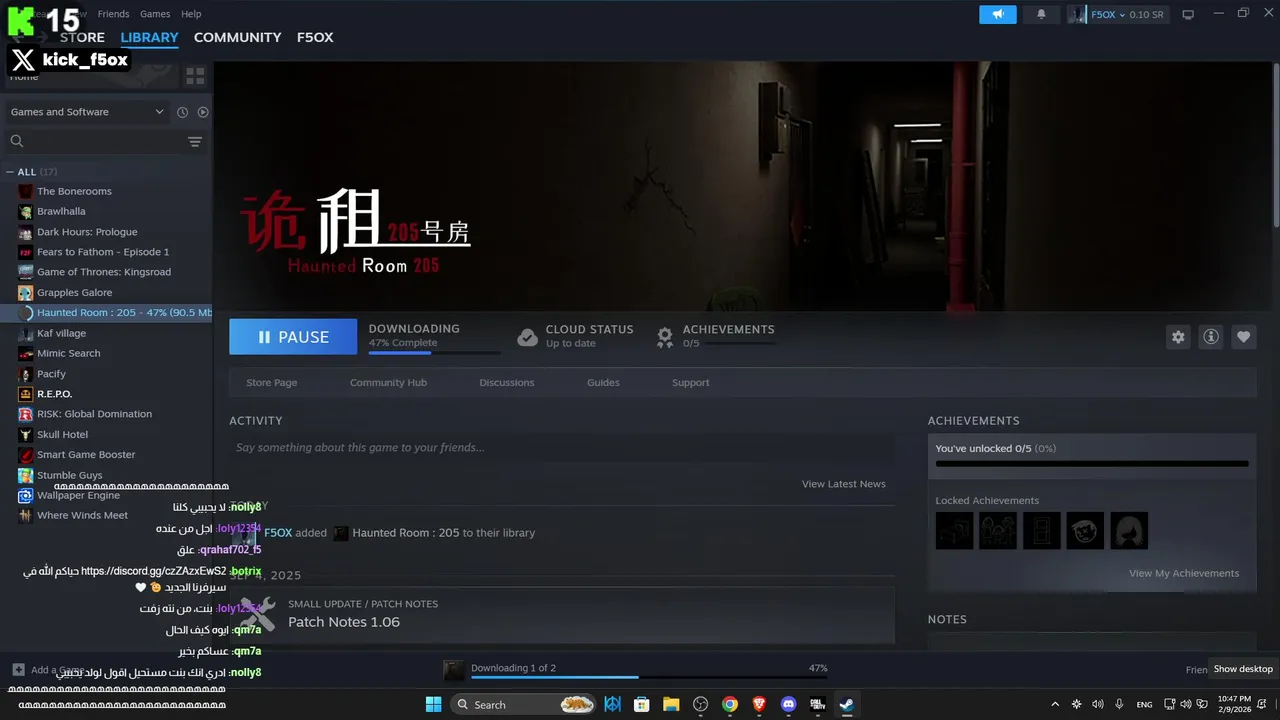The height and width of the screenshot is (720, 1280).
Task: Open the Store Page link
Action: [272, 382]
